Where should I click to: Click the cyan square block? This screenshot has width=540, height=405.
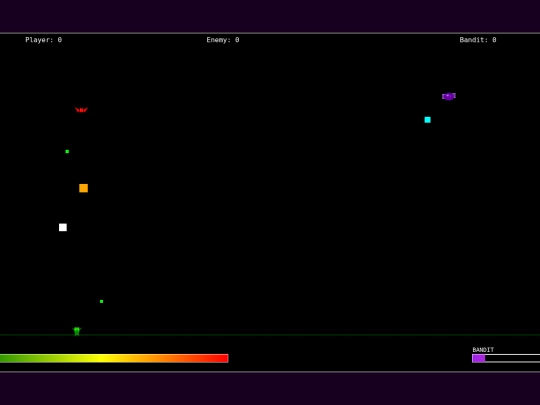coord(427,120)
